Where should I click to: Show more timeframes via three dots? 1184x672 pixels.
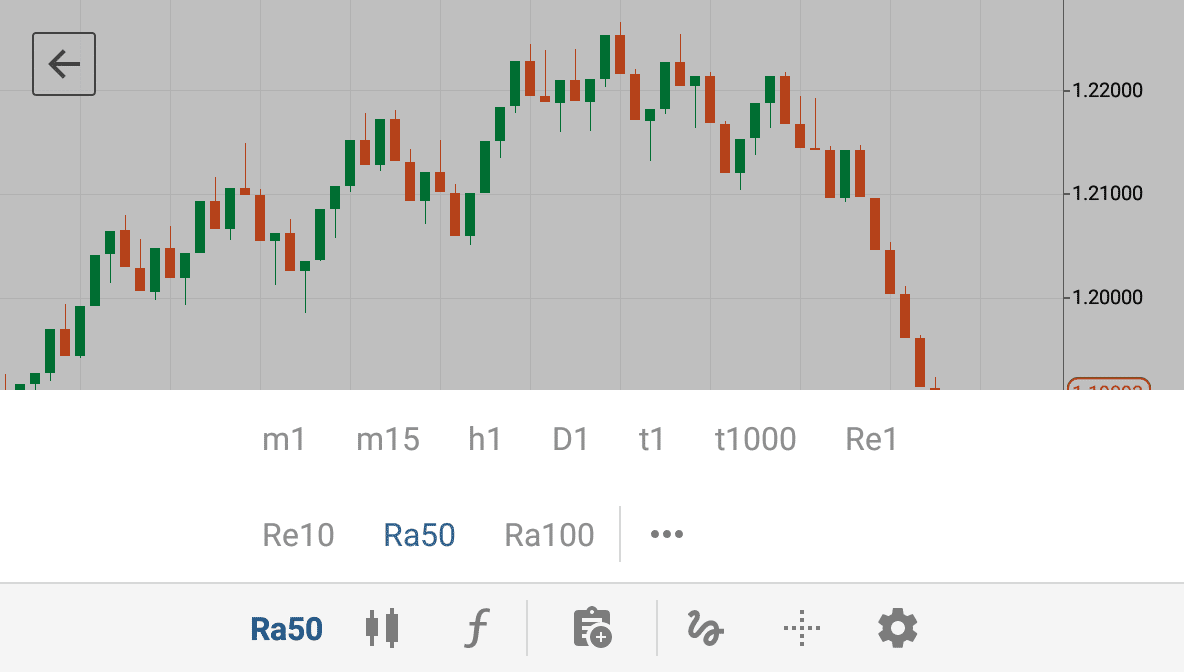pyautogui.click(x=667, y=535)
